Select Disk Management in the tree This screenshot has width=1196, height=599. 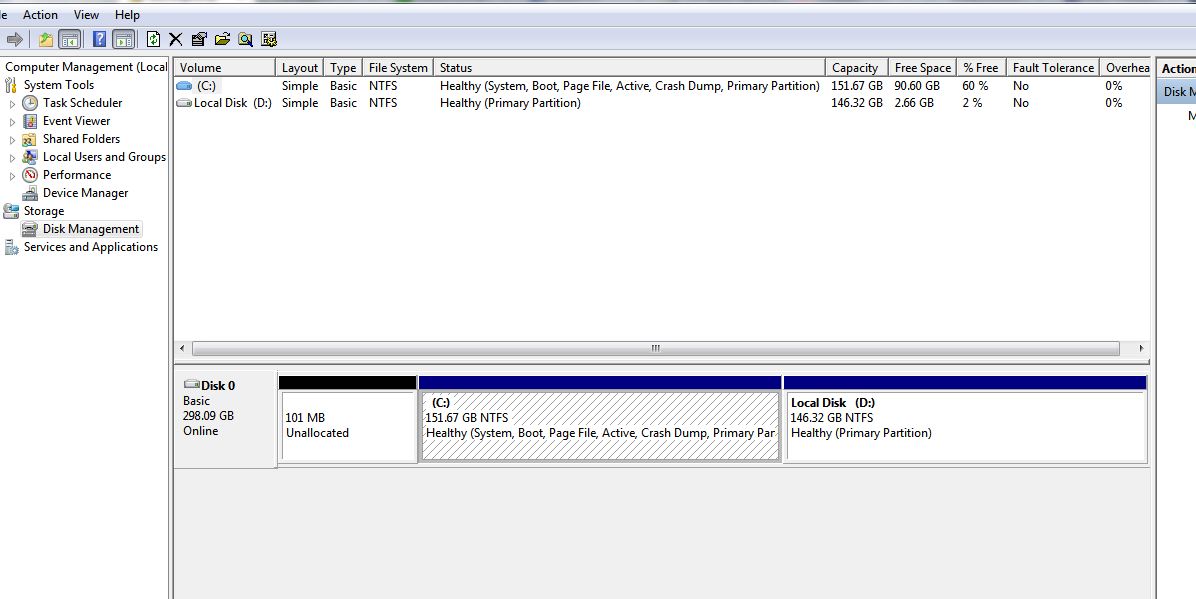tap(91, 229)
